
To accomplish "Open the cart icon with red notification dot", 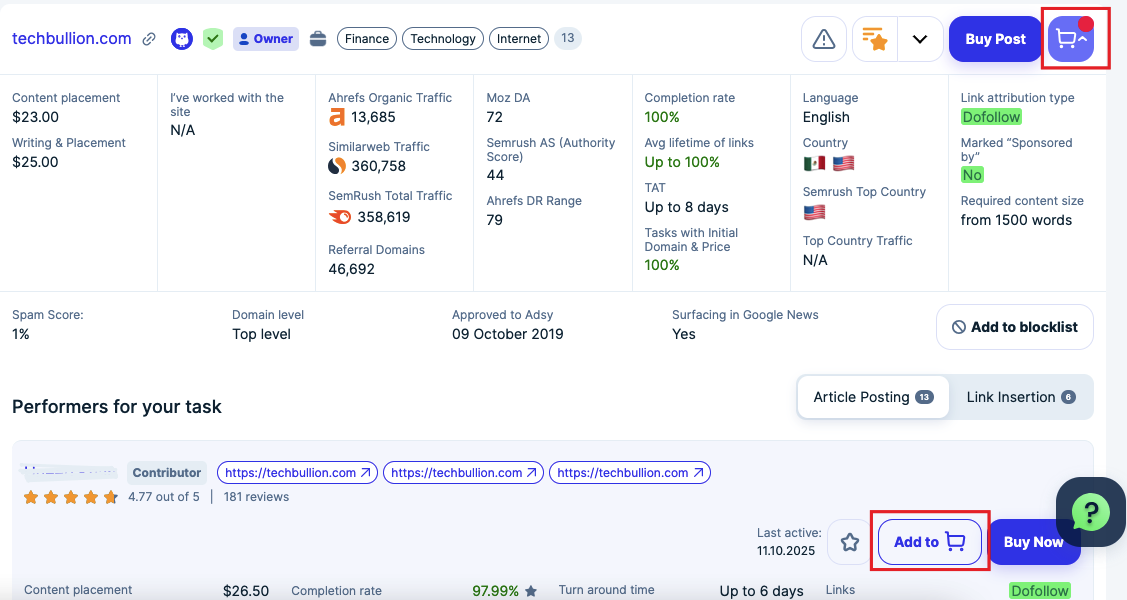I will (x=1071, y=39).
